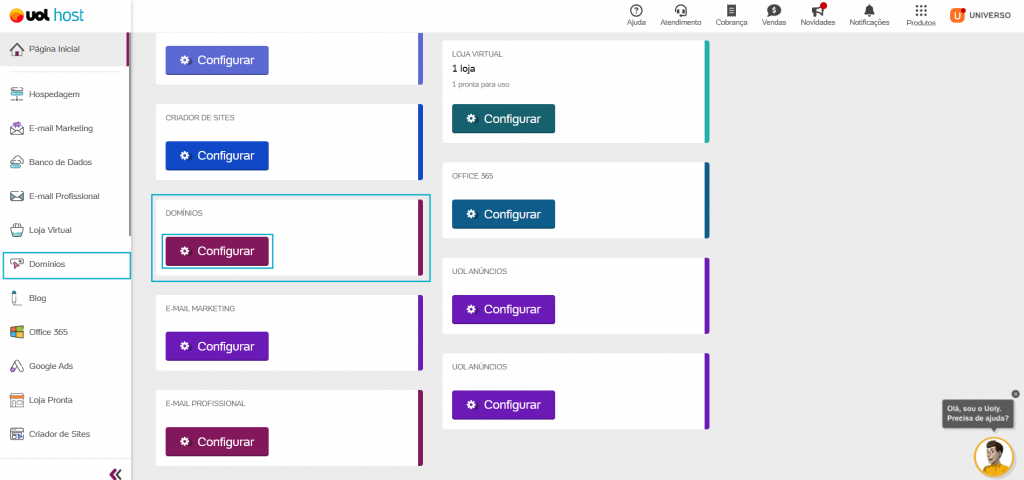Image resolution: width=1024 pixels, height=480 pixels.
Task: Go to Página Inicial in sidebar
Action: [x=64, y=49]
